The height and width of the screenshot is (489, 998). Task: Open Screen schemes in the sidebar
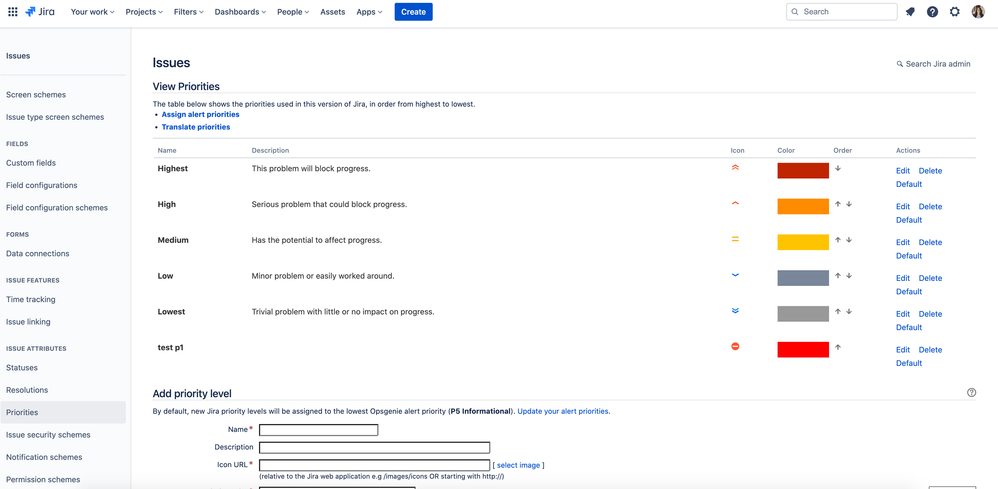36,95
